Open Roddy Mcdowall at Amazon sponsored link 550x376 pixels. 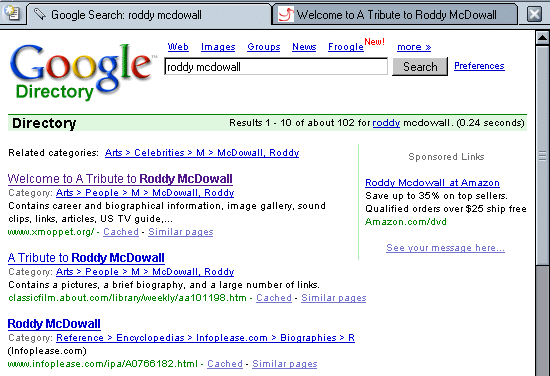432,182
